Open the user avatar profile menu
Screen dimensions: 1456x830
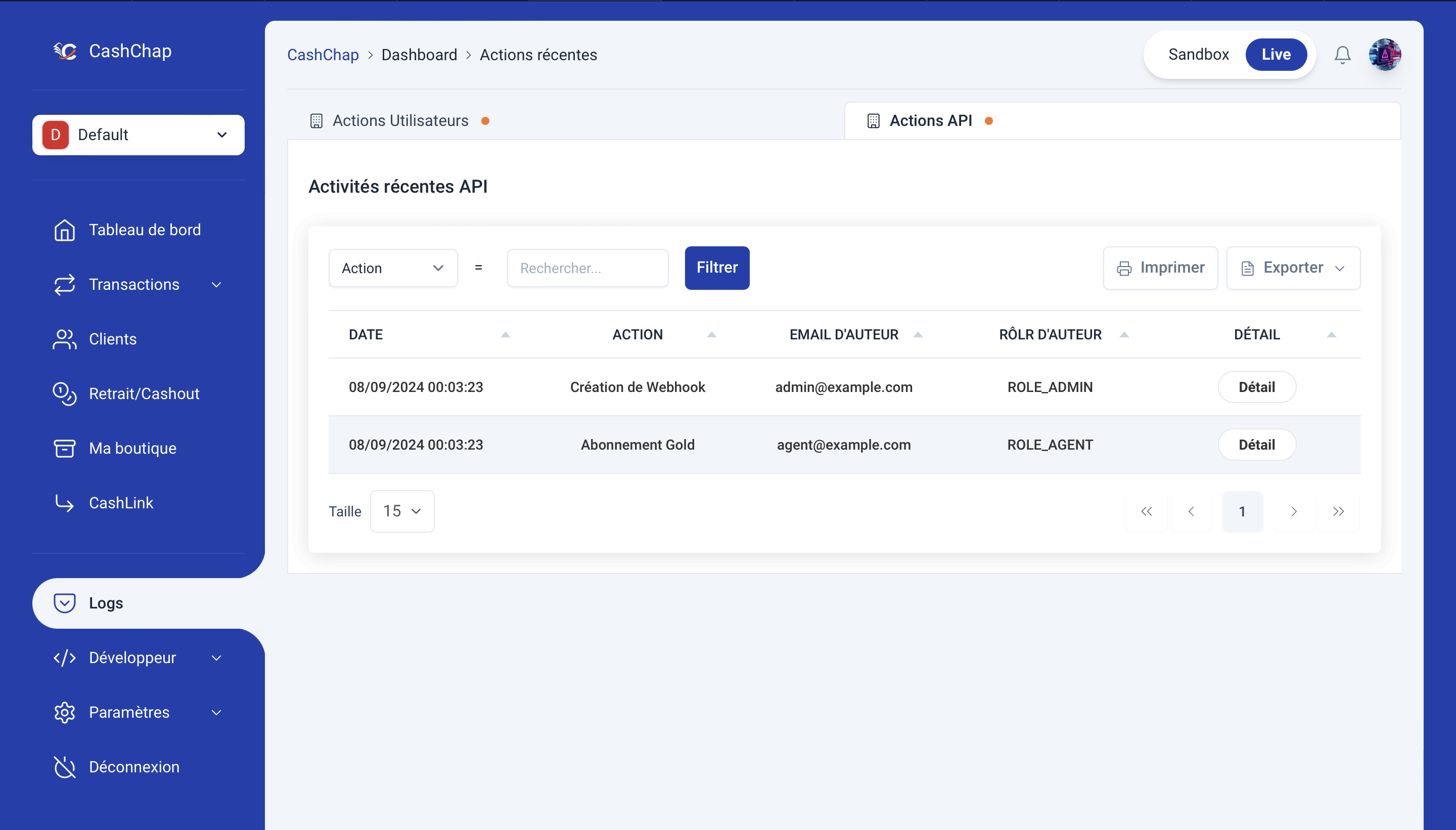point(1385,55)
